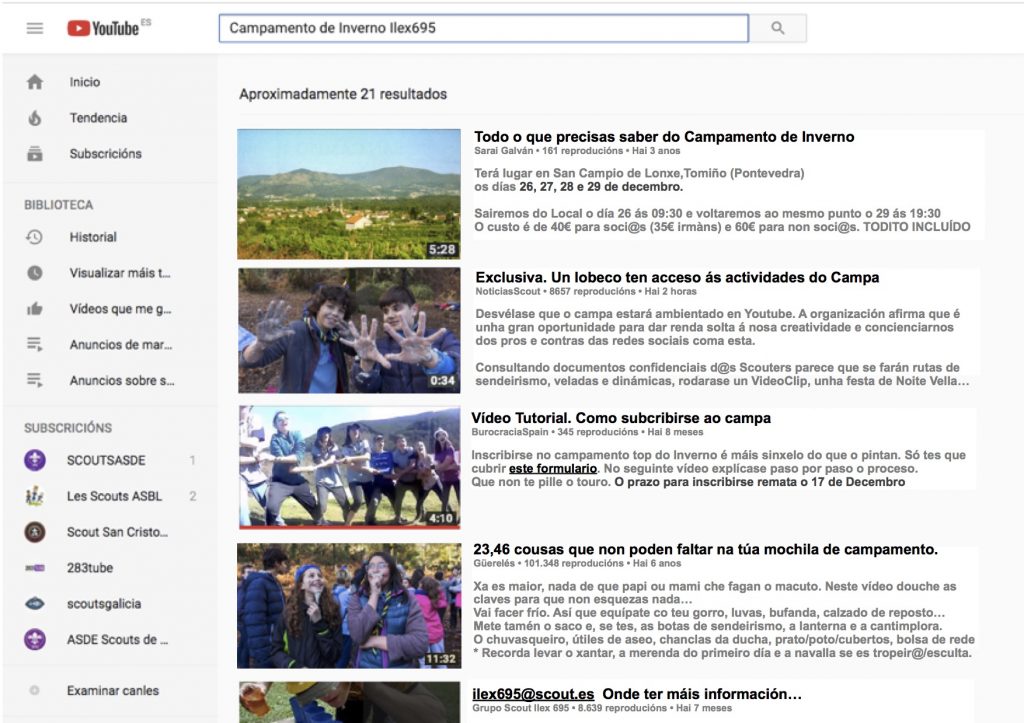Open the SCOUTSASDE channel avatar
The height and width of the screenshot is (723, 1024).
pyautogui.click(x=35, y=460)
